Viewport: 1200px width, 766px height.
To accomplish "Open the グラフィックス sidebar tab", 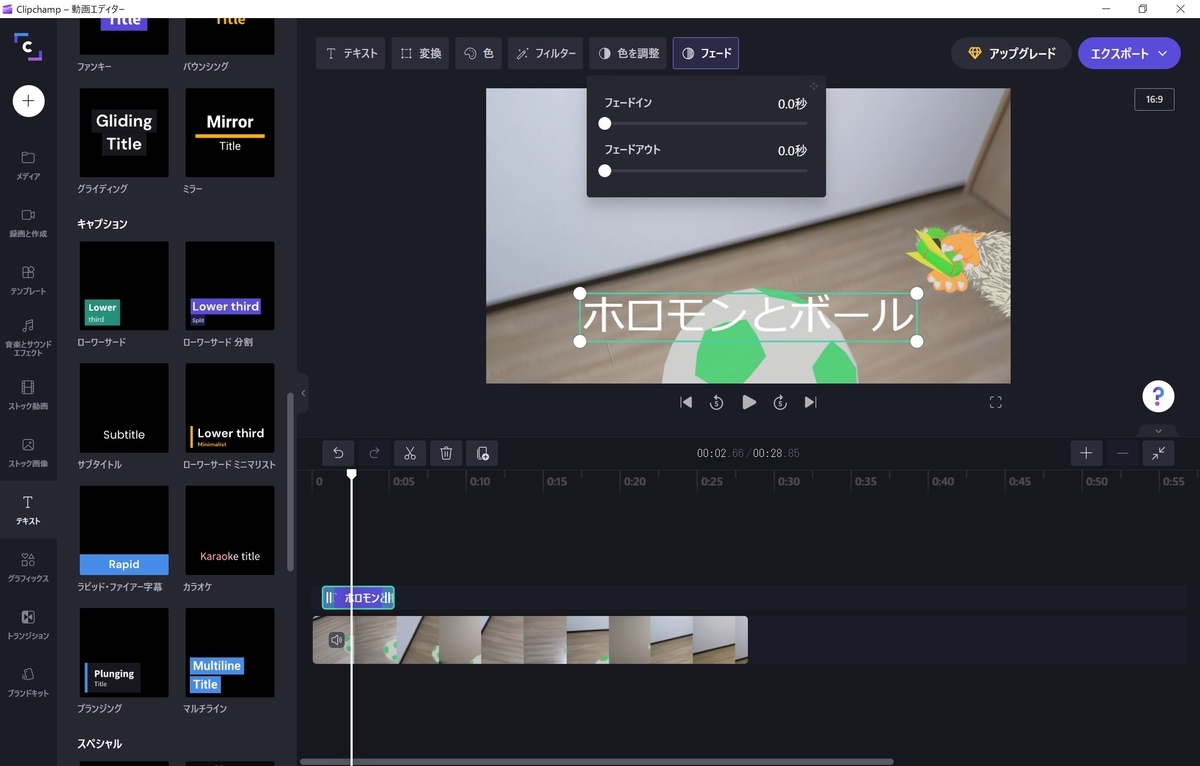I will click(x=28, y=567).
